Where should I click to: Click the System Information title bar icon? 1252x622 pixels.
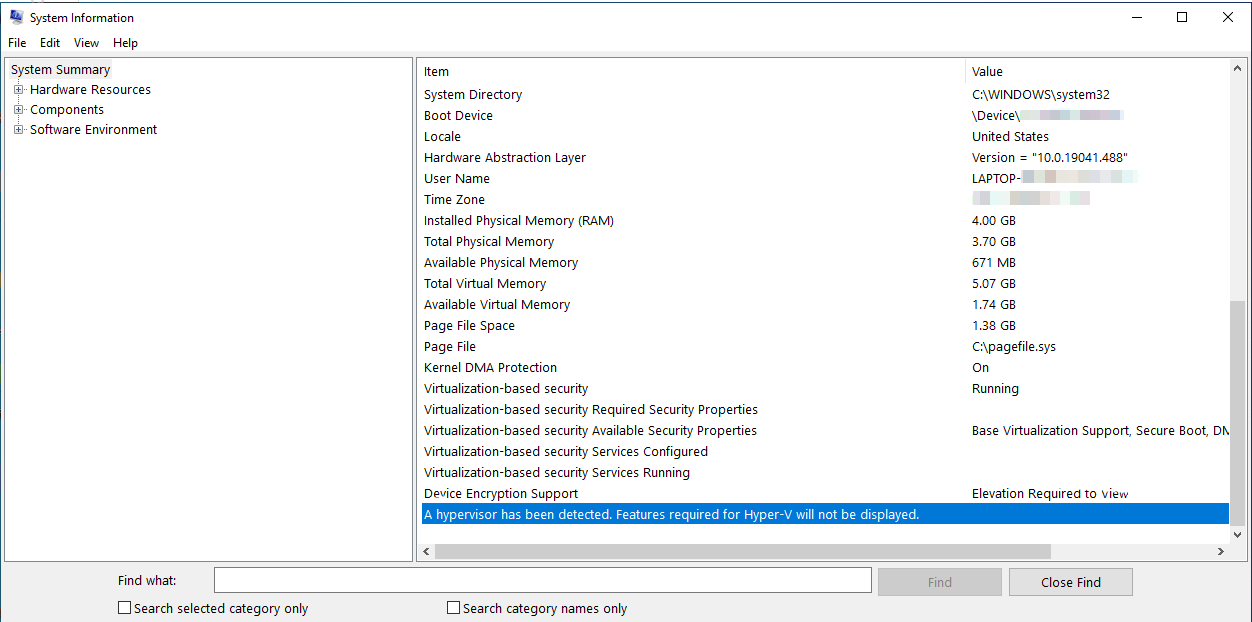point(16,17)
